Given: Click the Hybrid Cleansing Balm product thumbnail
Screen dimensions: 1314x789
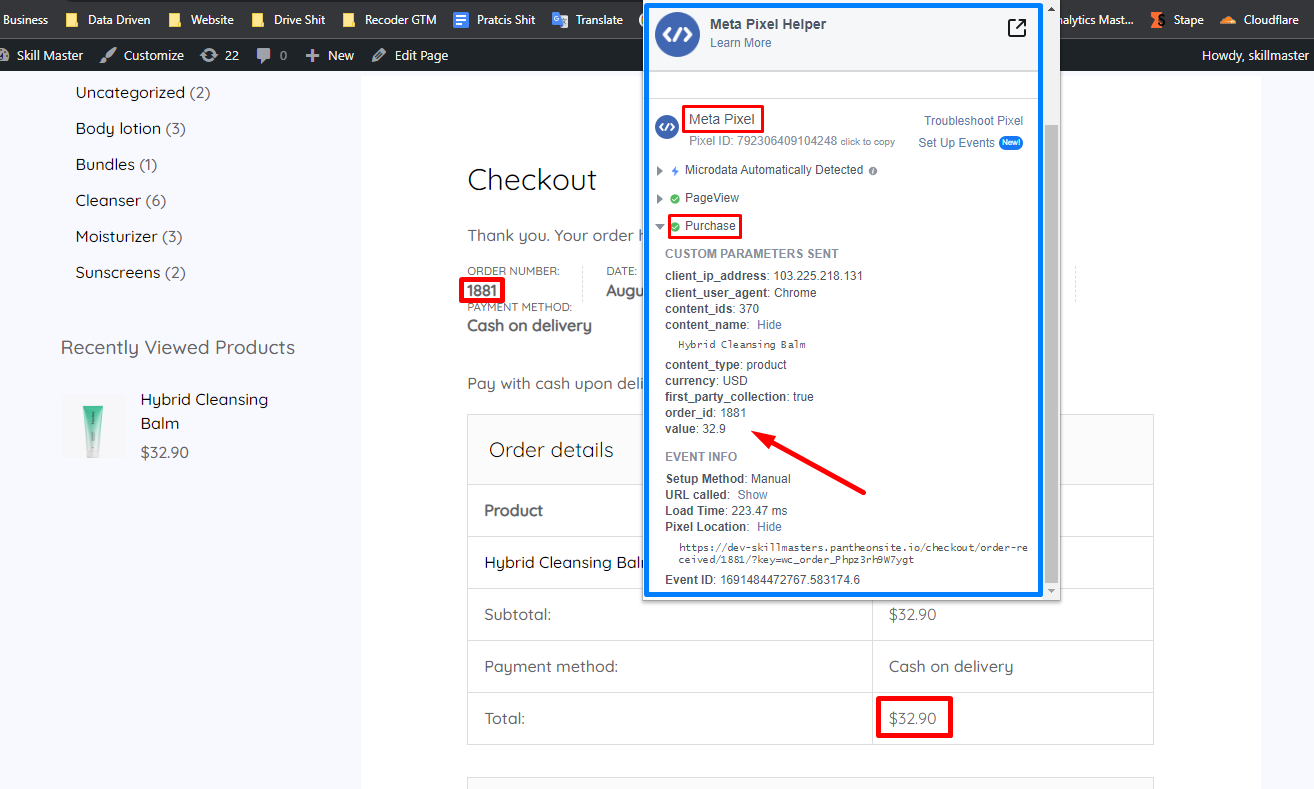Looking at the screenshot, I should [x=93, y=426].
